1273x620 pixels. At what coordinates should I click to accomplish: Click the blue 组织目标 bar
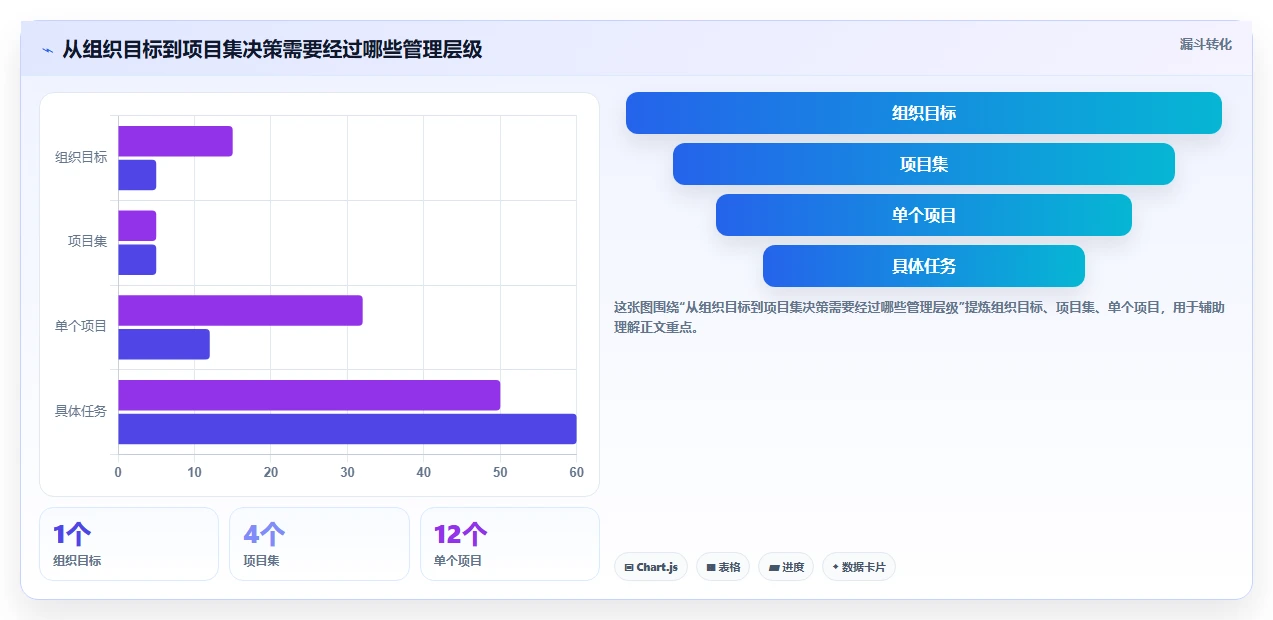point(137,175)
